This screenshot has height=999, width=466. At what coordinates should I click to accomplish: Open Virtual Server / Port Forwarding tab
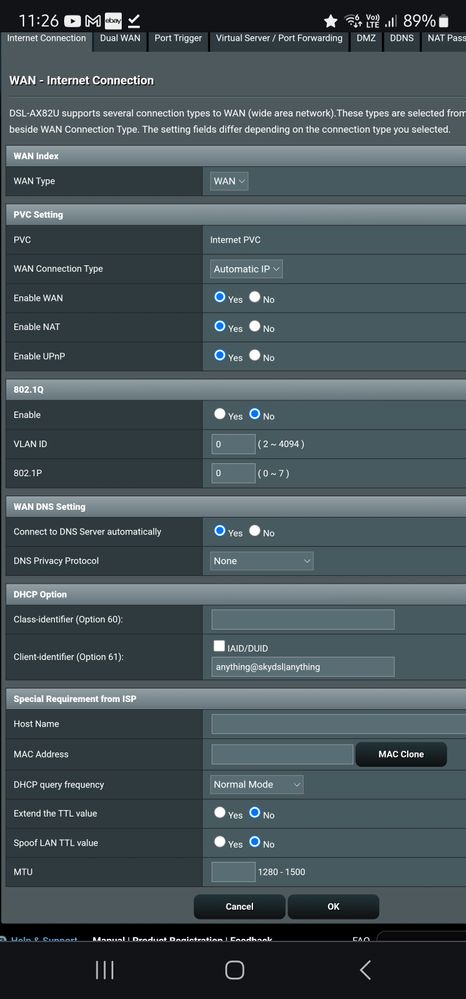tap(279, 39)
